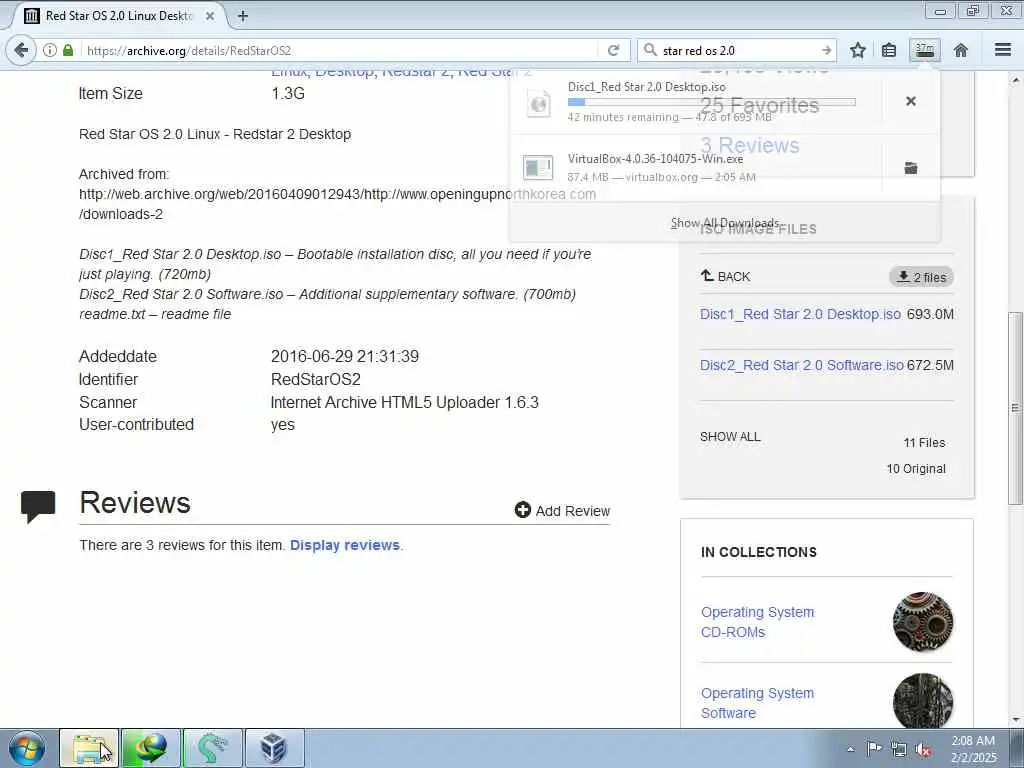Image resolution: width=1024 pixels, height=768 pixels.
Task: Bookmark this page with the star icon
Action: point(858,50)
